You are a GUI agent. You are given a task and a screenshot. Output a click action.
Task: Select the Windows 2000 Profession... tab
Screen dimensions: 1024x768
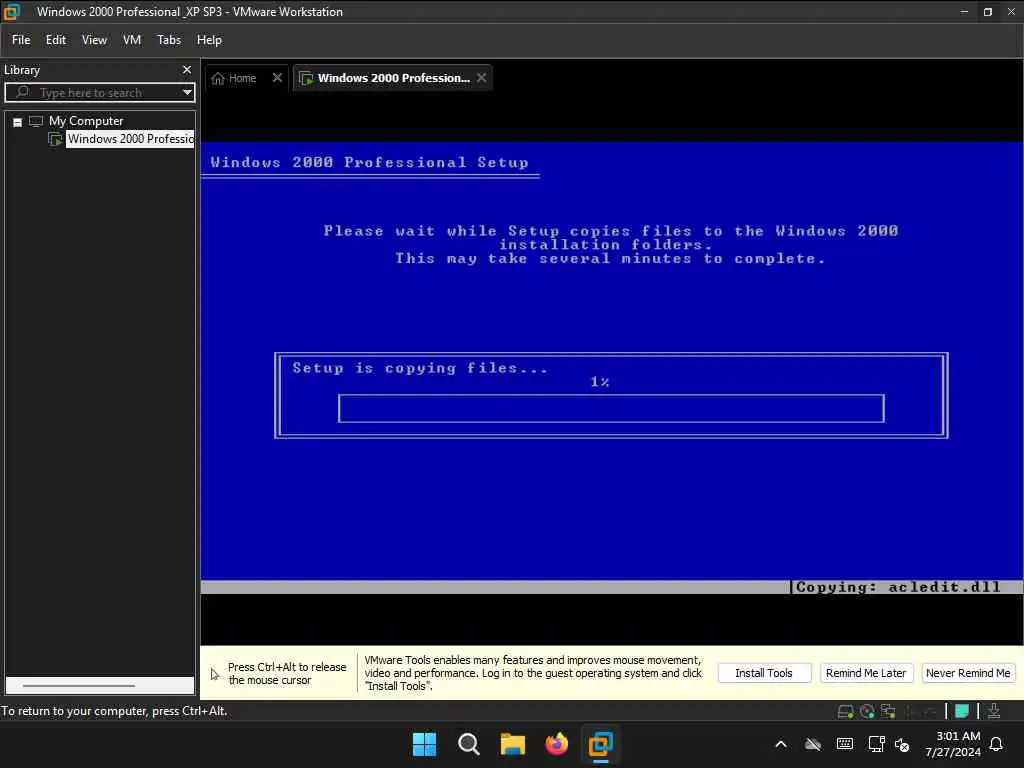[393, 78]
